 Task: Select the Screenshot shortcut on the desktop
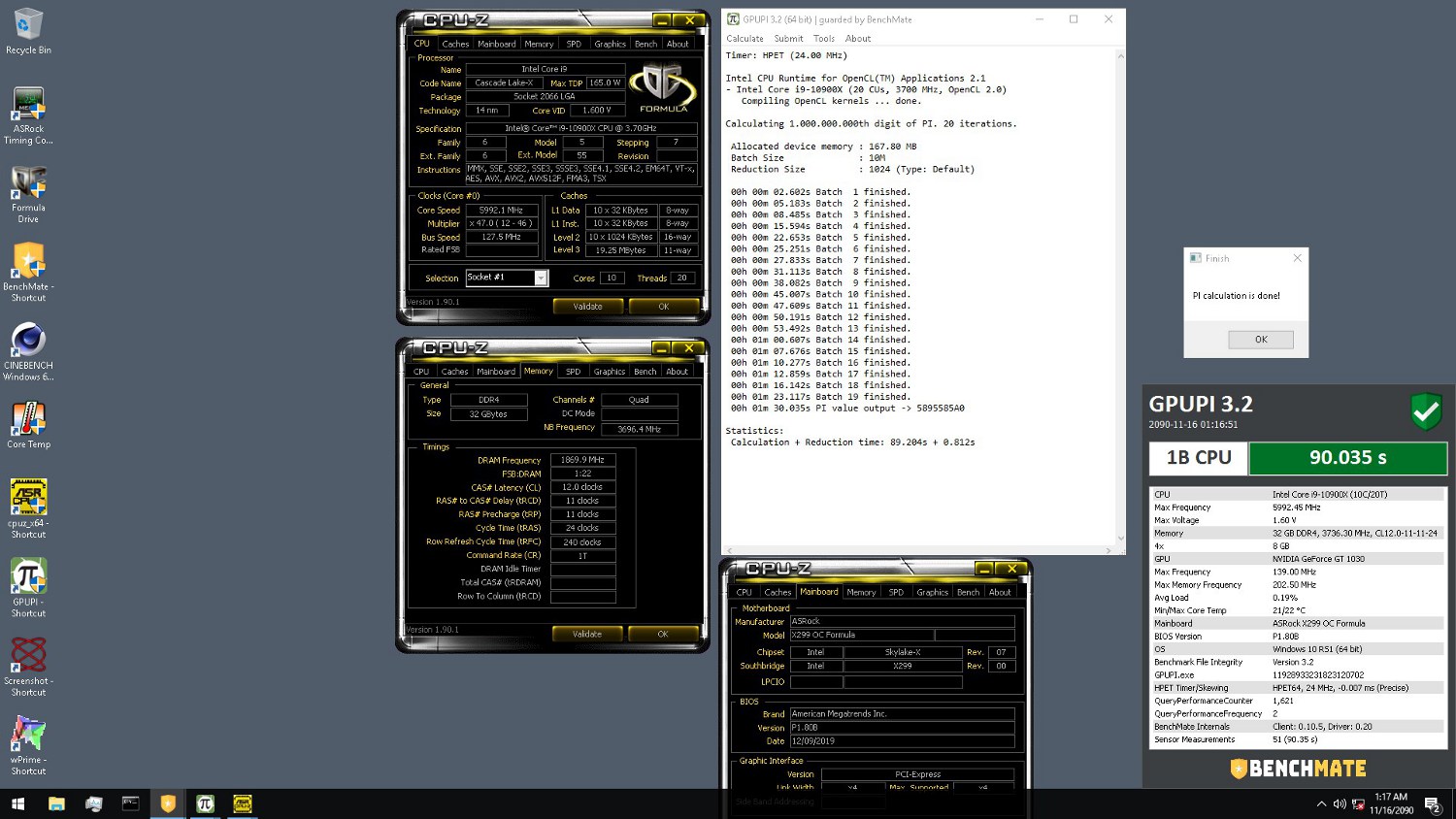tap(28, 667)
